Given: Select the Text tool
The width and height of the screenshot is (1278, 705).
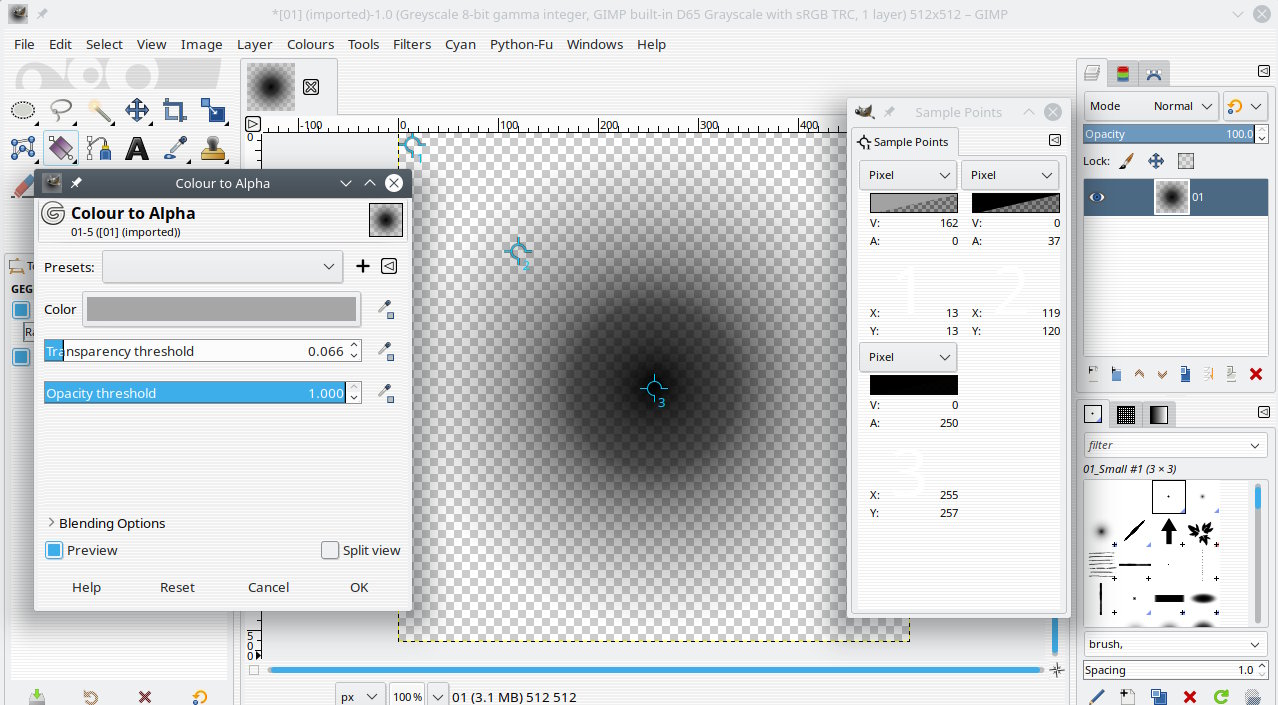Looking at the screenshot, I should tap(137, 149).
